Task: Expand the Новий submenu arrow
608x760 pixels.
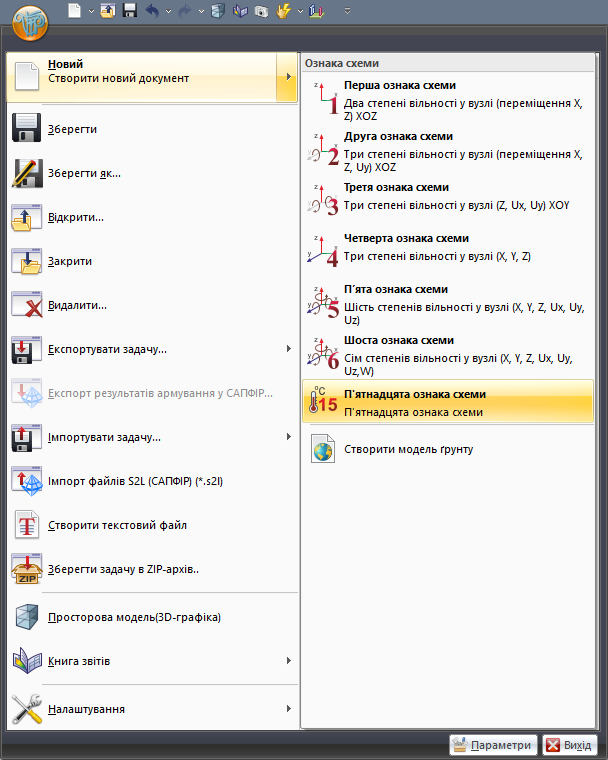Action: tap(288, 78)
